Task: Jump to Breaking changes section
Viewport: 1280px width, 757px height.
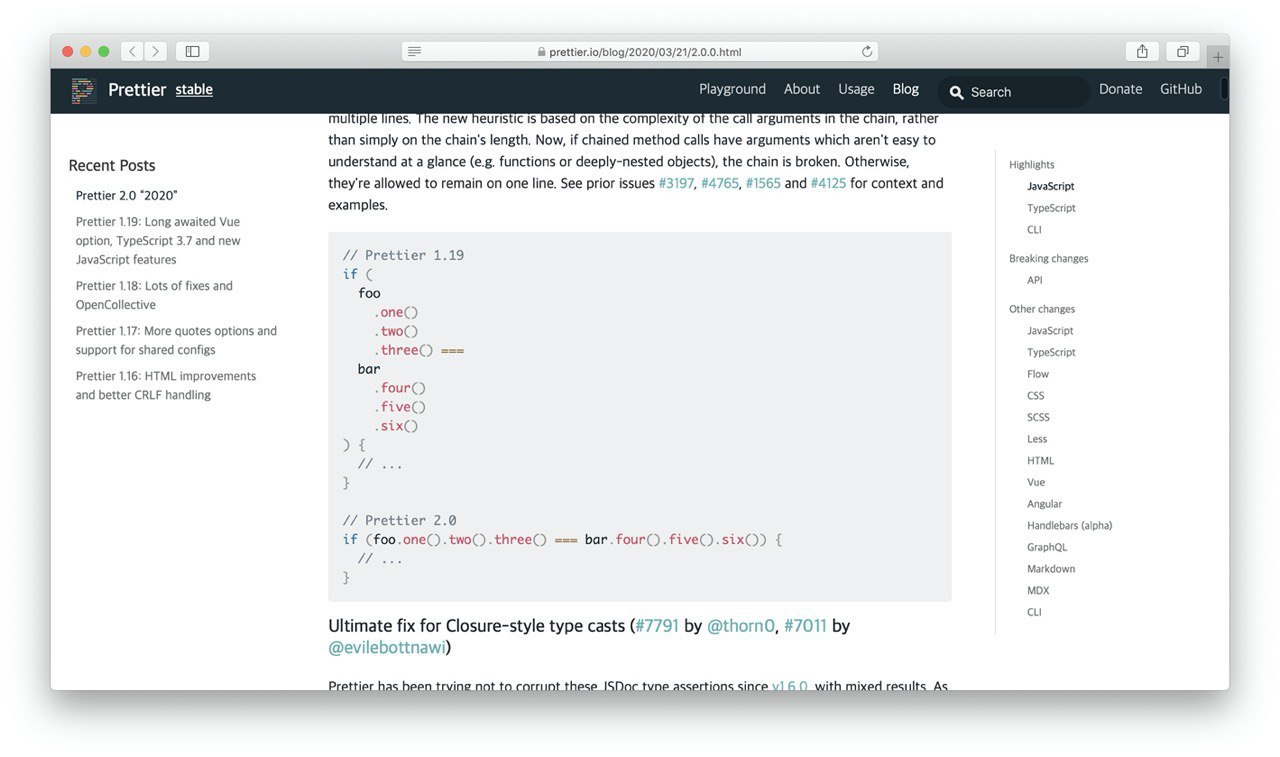Action: click(x=1049, y=259)
